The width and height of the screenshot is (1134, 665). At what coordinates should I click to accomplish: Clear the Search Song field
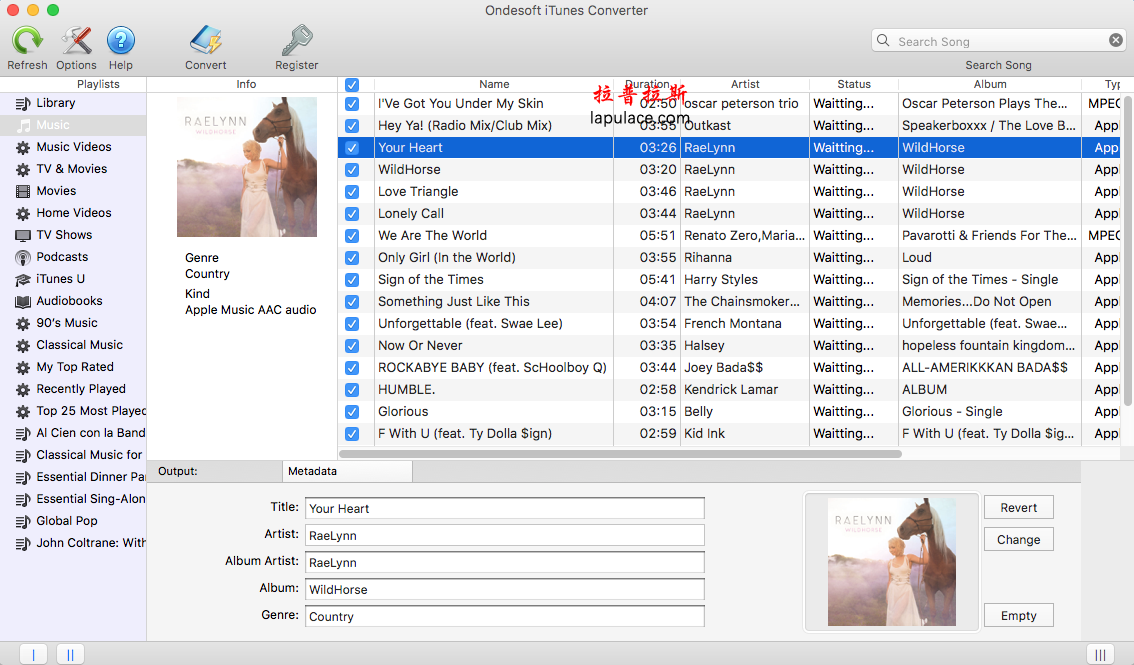tap(1116, 40)
